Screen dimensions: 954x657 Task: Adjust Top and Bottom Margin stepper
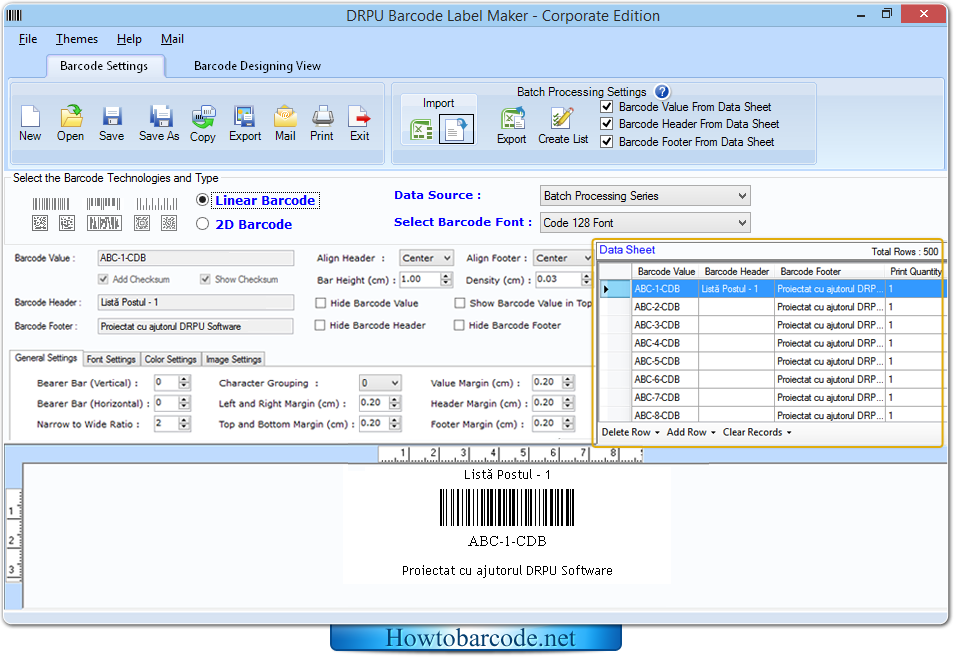tap(395, 423)
